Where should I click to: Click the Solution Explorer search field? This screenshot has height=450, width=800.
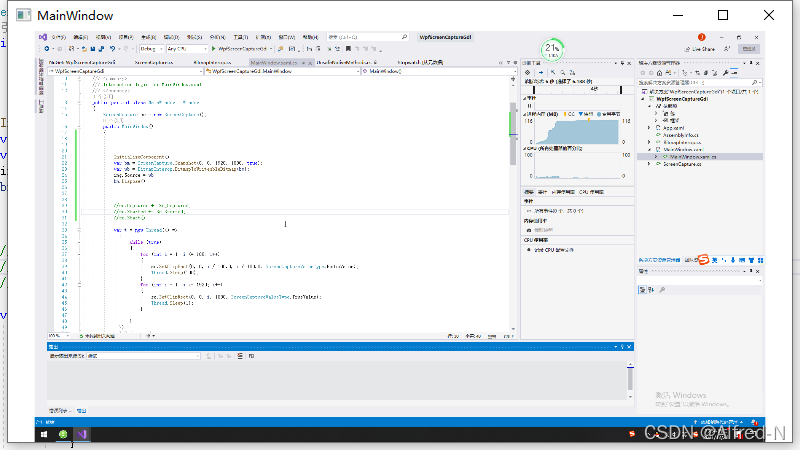click(697, 82)
